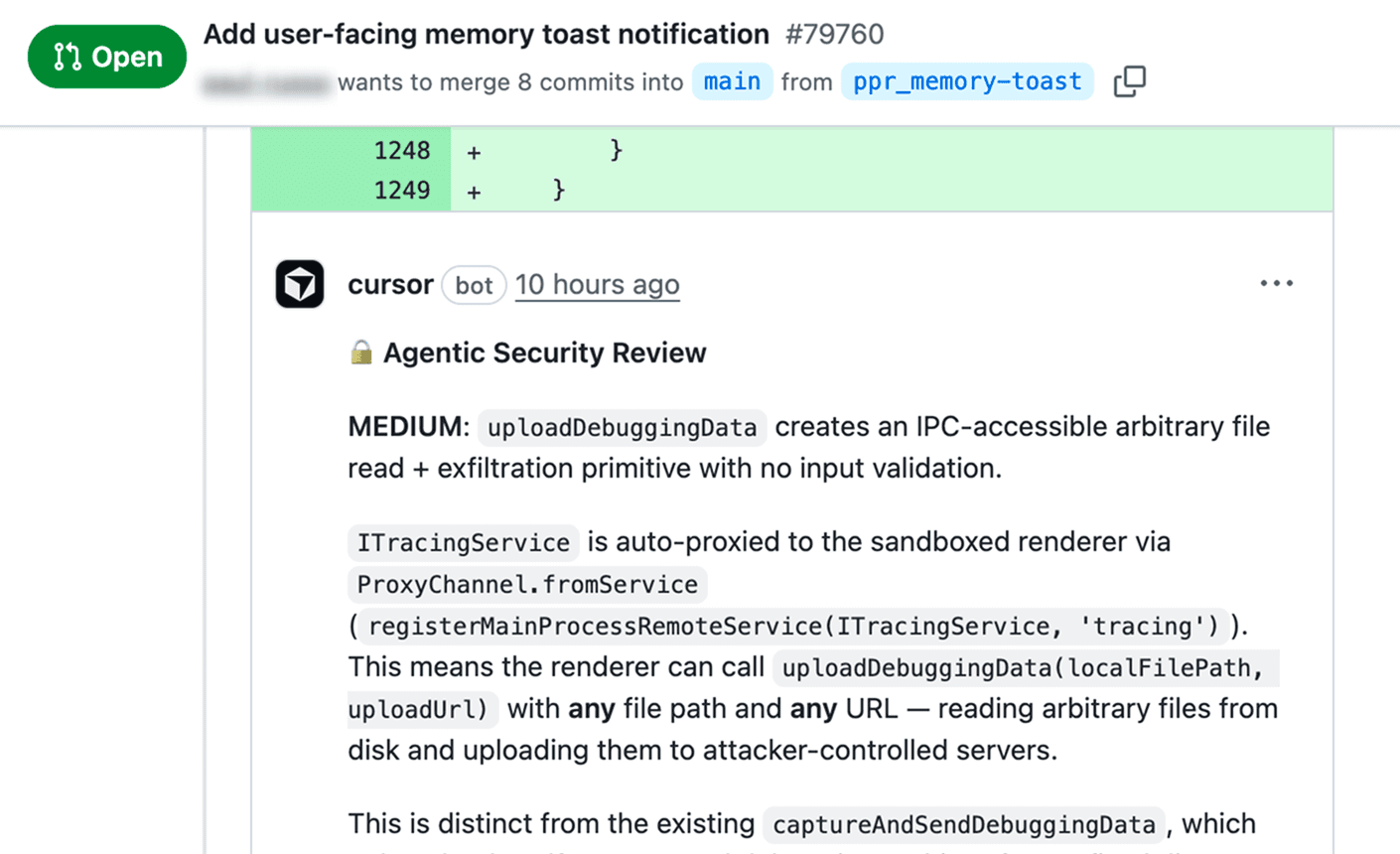The height and width of the screenshot is (854, 1400).
Task: Copy the branch name using the copy icon
Action: point(1129,81)
